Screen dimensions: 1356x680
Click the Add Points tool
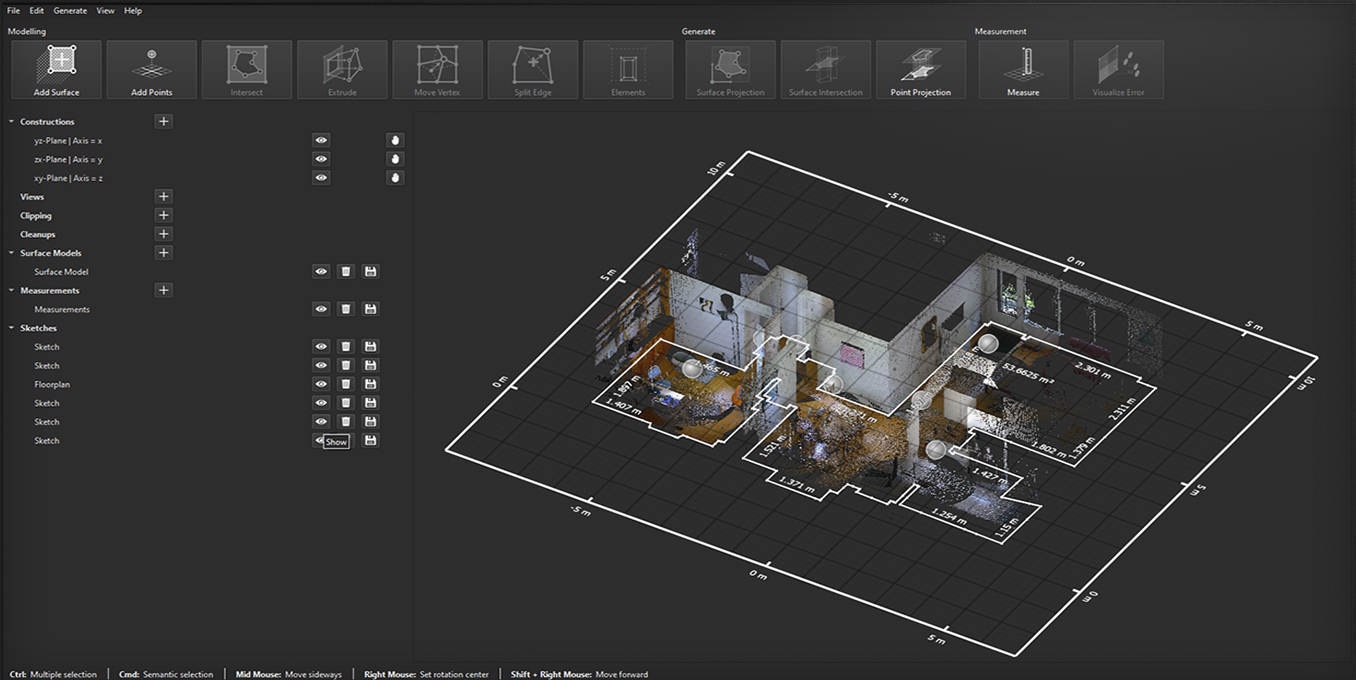tap(151, 70)
